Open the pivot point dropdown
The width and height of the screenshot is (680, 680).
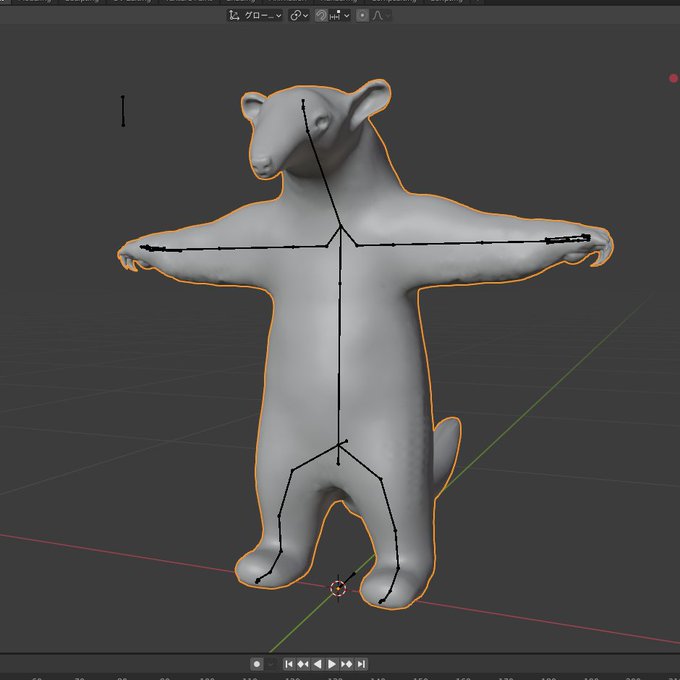coord(299,16)
